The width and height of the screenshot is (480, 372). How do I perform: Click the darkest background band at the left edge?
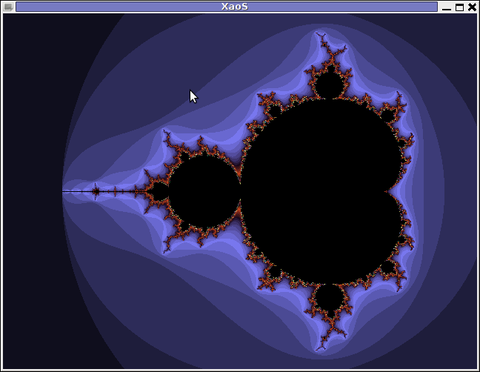(33, 192)
